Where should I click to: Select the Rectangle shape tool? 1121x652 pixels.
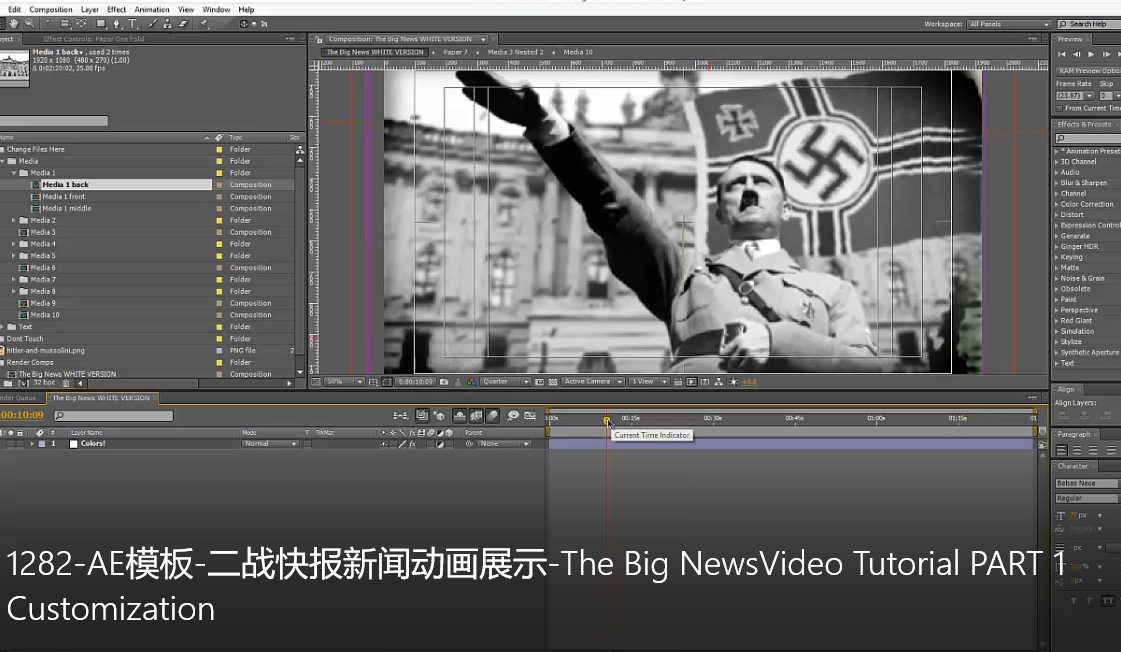click(x=101, y=24)
